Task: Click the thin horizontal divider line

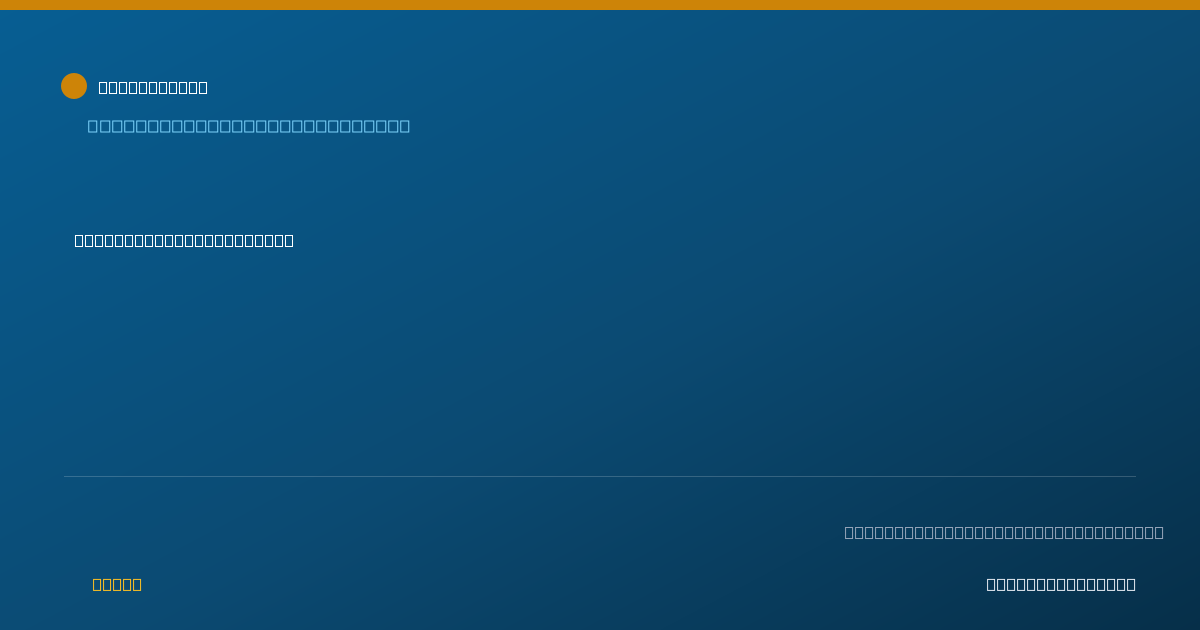Action: pos(600,476)
